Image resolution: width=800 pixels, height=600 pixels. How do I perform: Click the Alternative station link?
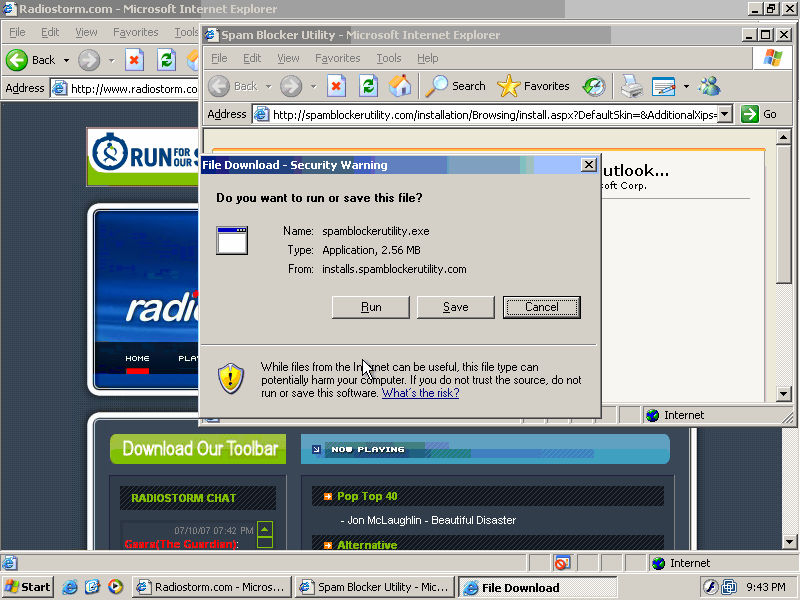(x=367, y=545)
